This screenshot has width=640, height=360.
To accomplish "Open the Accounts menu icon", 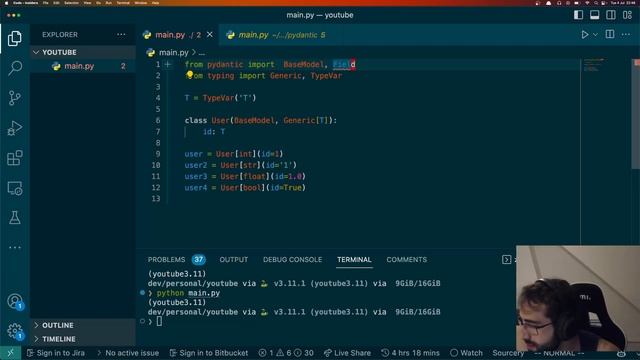I will pyautogui.click(x=15, y=302).
